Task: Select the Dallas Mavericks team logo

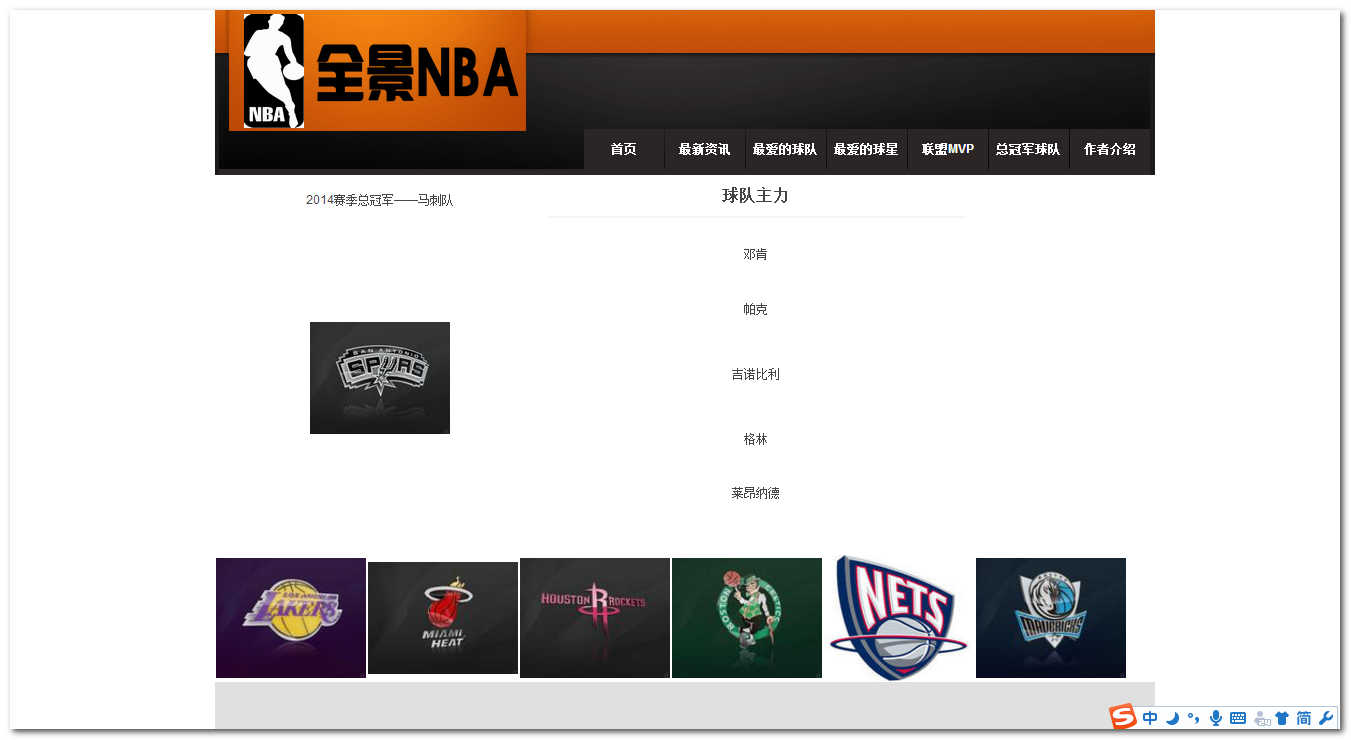Action: click(1051, 618)
